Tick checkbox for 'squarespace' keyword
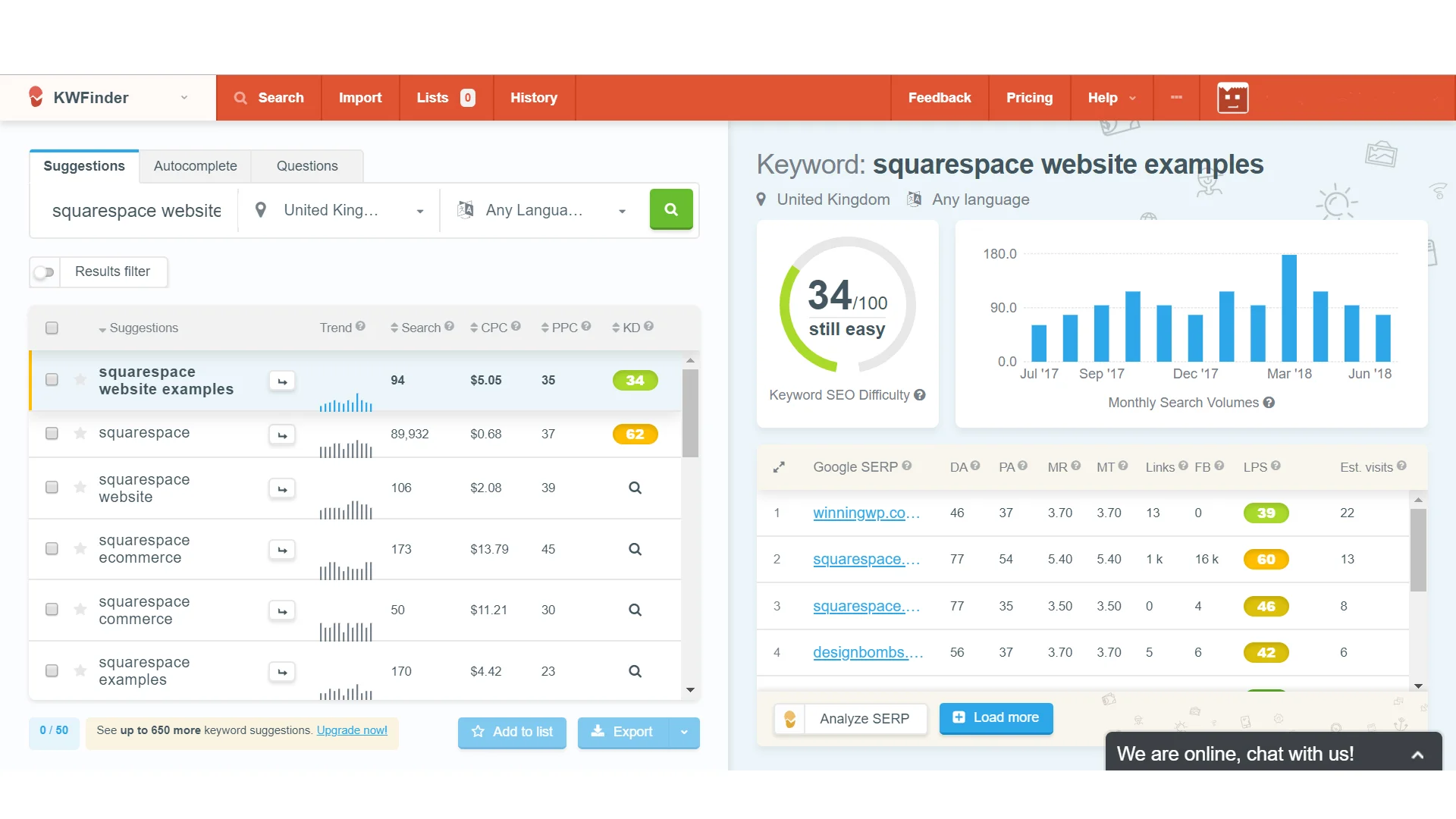This screenshot has width=1456, height=819. pos(52,433)
